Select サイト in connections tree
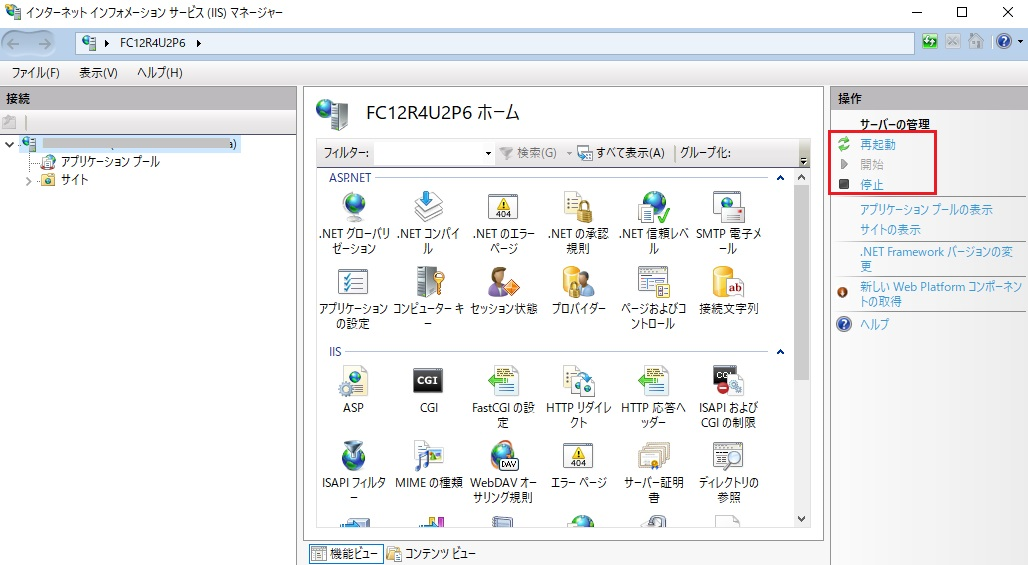Screen dimensions: 1028x565 coord(74,180)
